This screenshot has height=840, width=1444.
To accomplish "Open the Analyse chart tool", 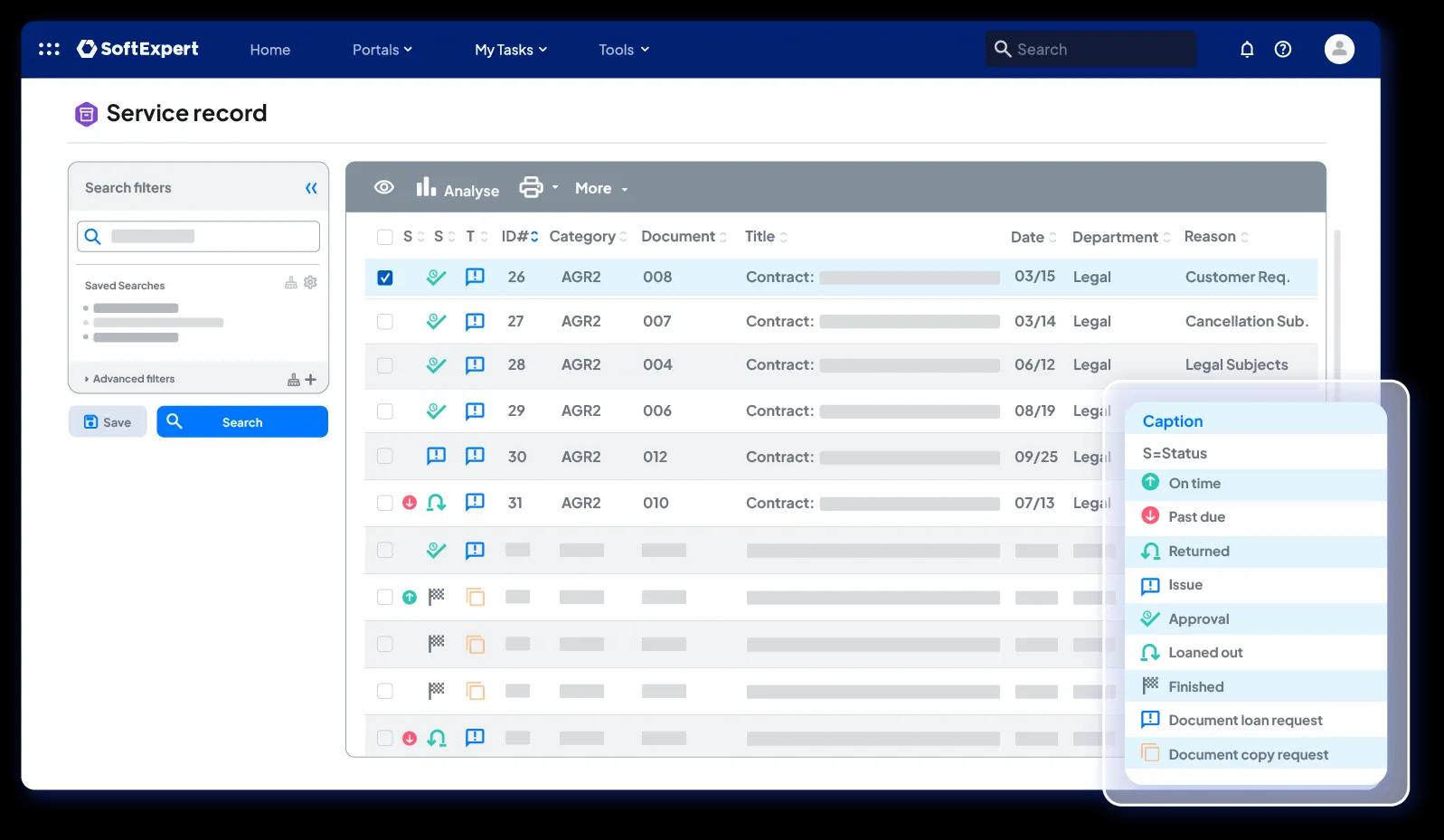I will tap(458, 188).
